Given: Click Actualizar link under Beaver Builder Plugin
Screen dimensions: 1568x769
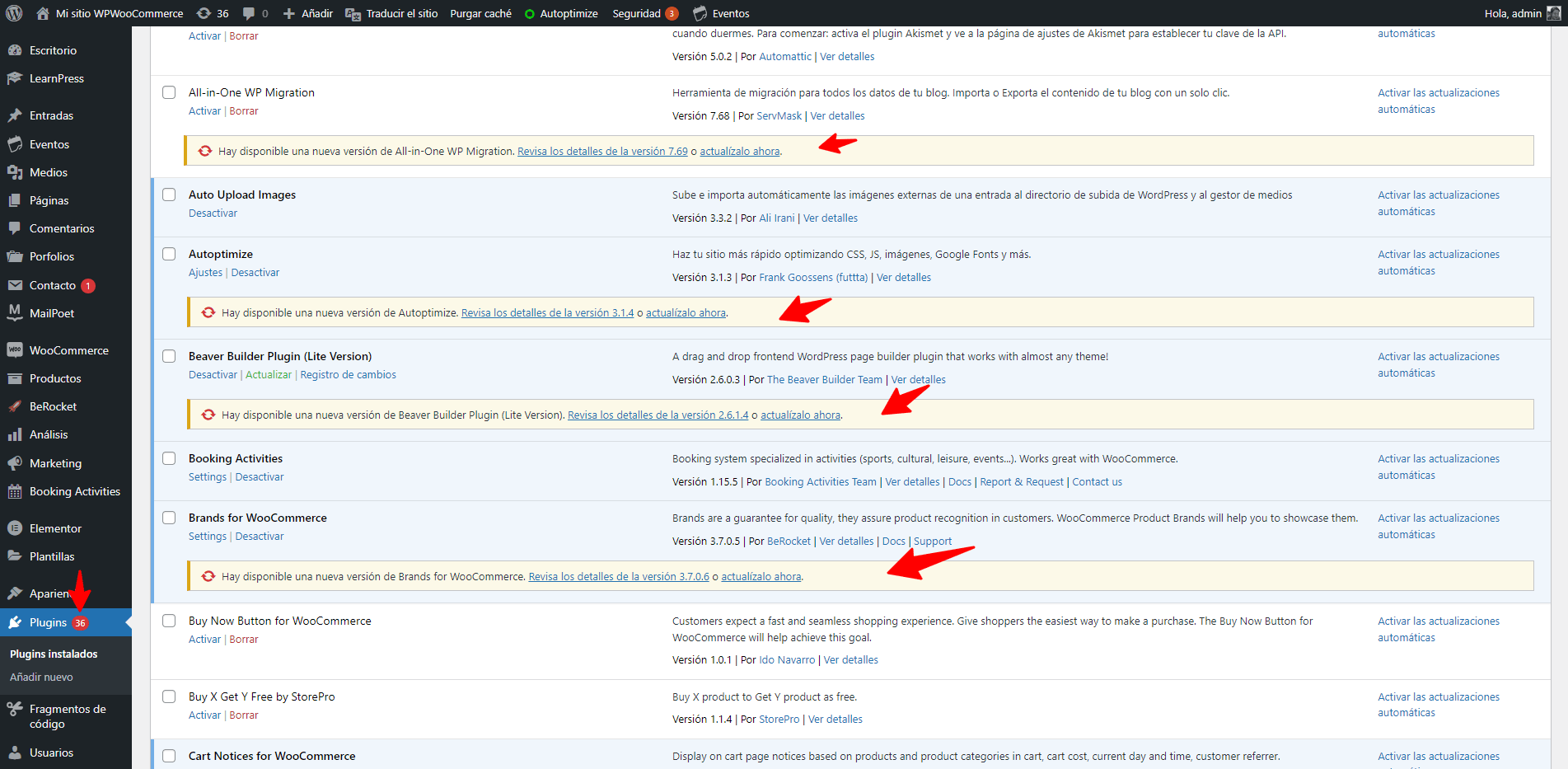Looking at the screenshot, I should tap(269, 374).
